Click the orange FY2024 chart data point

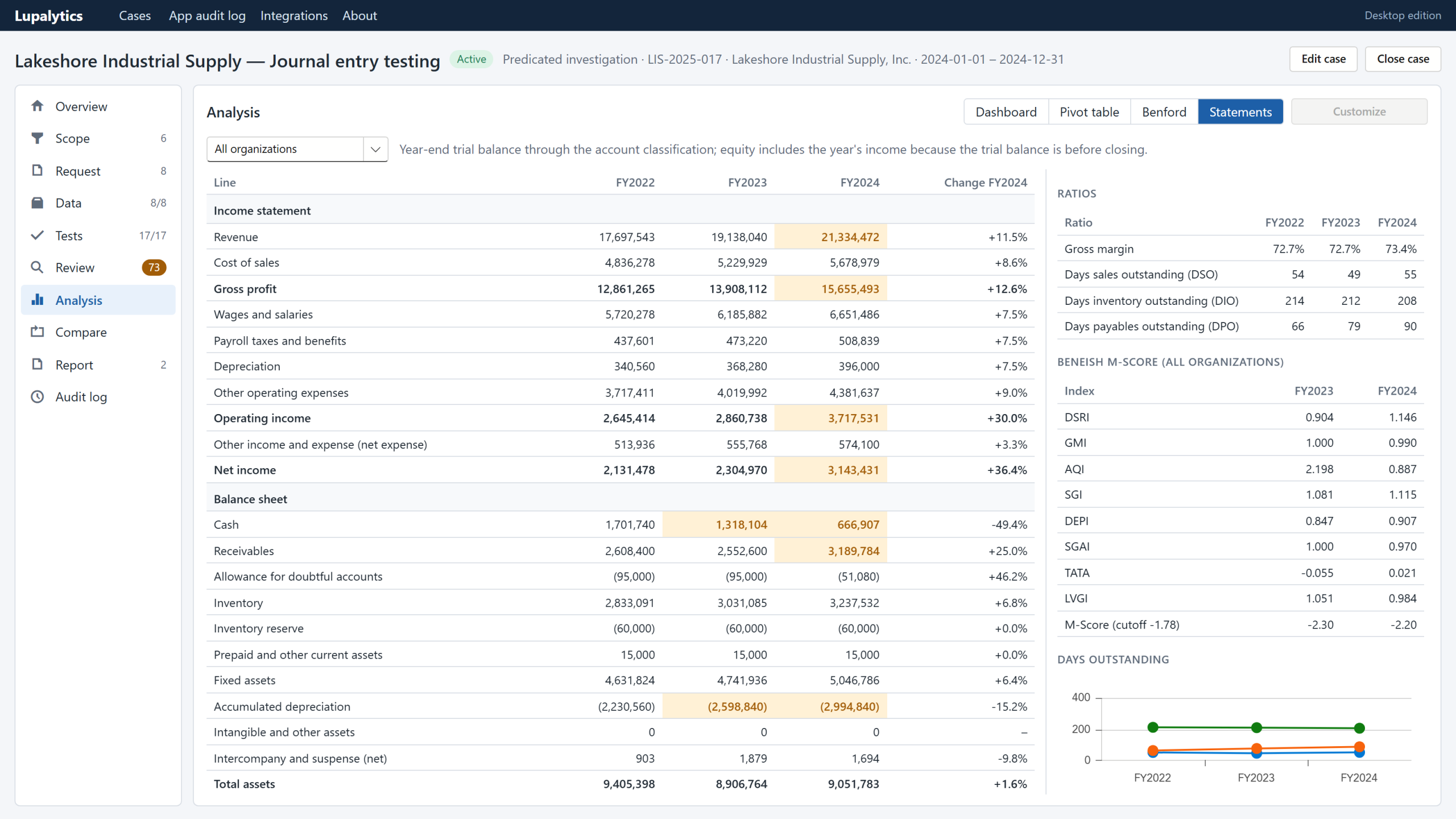(1359, 747)
